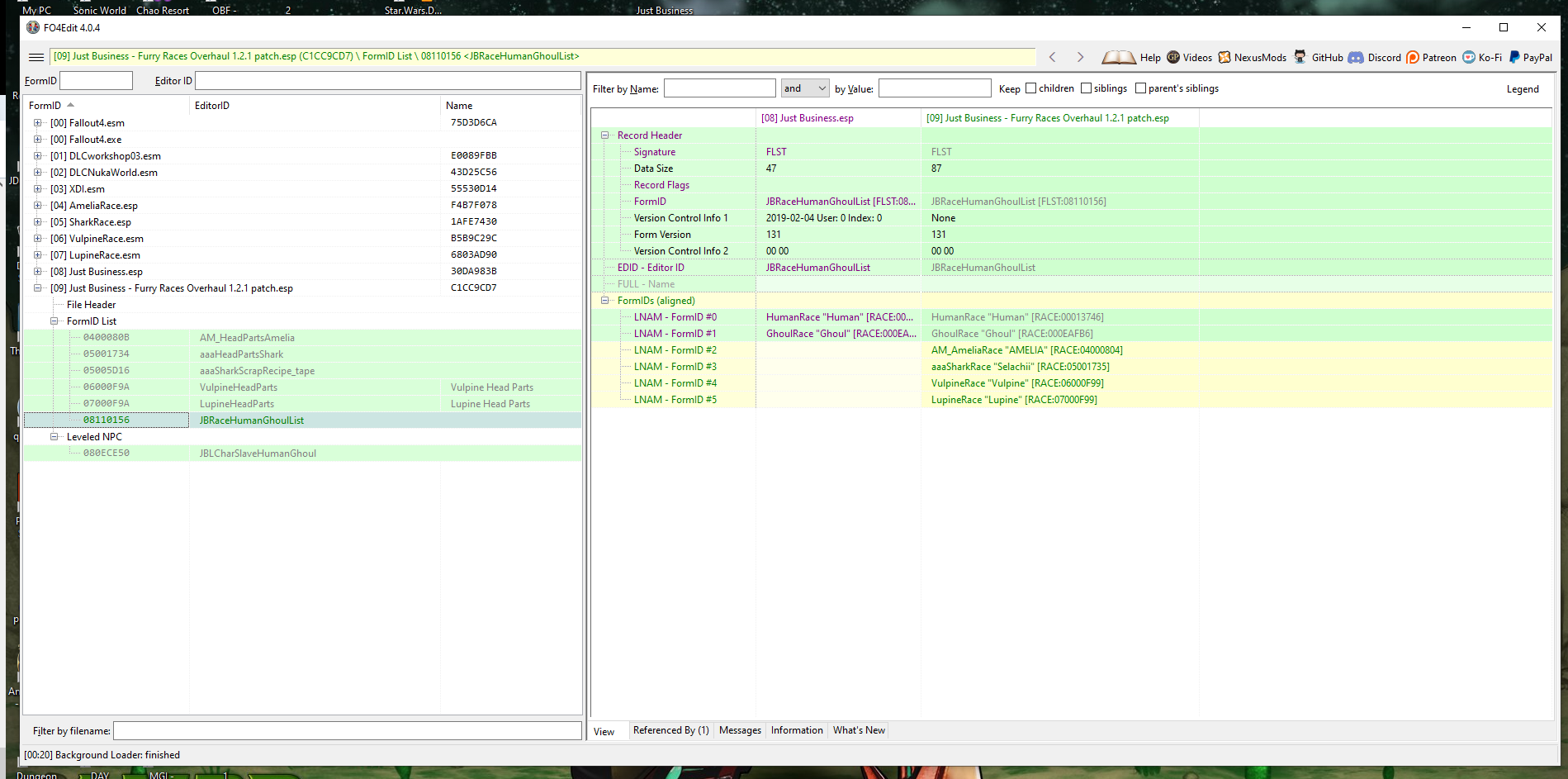This screenshot has width=1568, height=779.
Task: Click the record path address bar
Action: [542, 56]
